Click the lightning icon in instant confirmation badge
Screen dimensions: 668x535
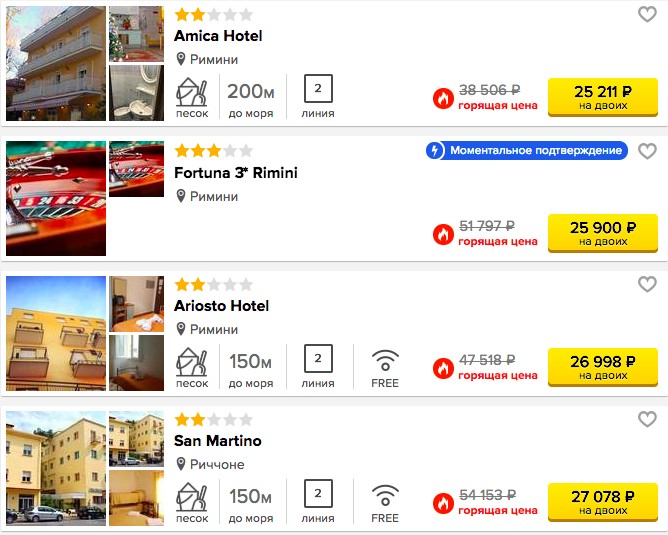(435, 150)
